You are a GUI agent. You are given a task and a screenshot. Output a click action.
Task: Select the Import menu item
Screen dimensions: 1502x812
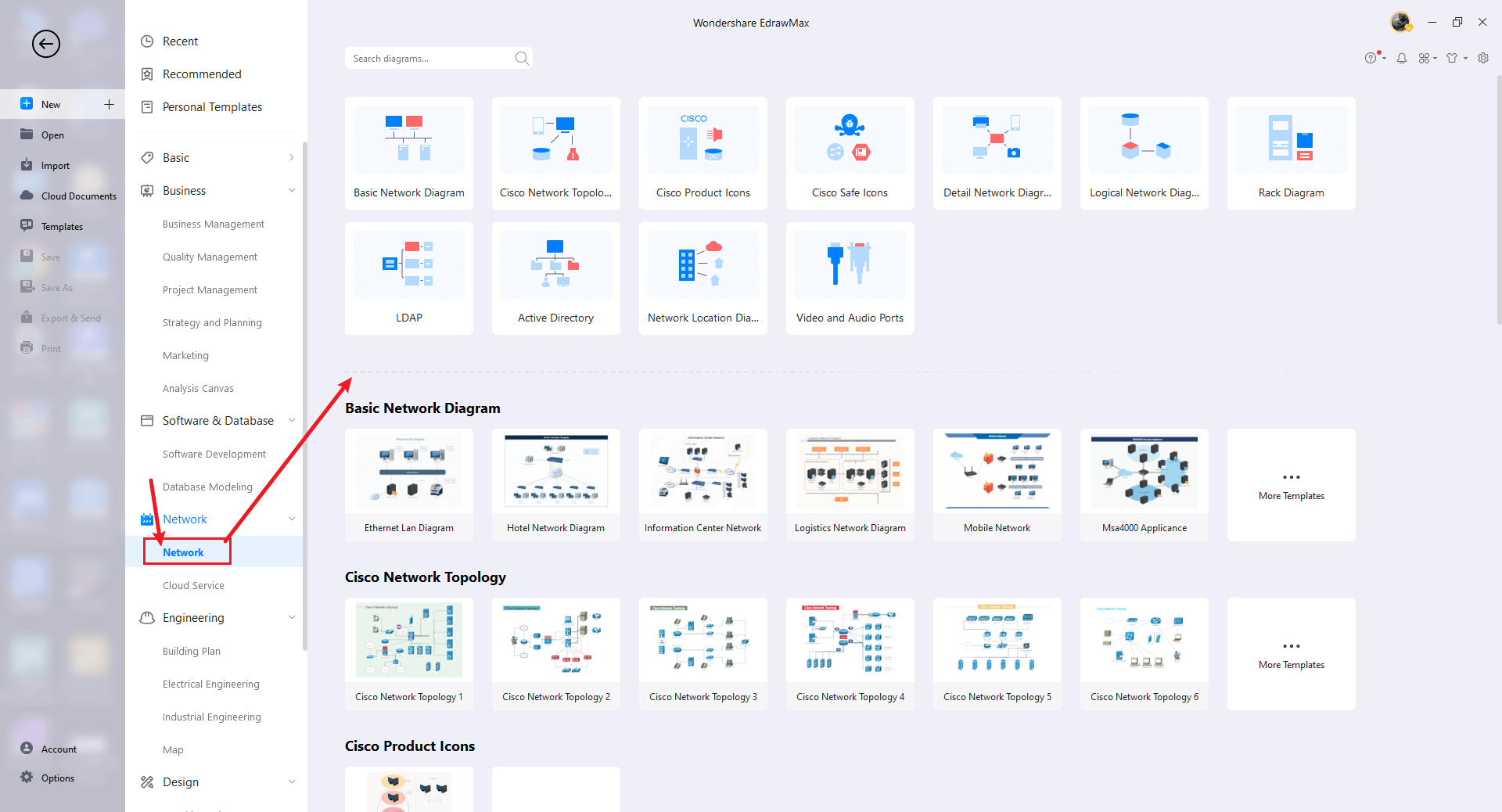(x=63, y=165)
